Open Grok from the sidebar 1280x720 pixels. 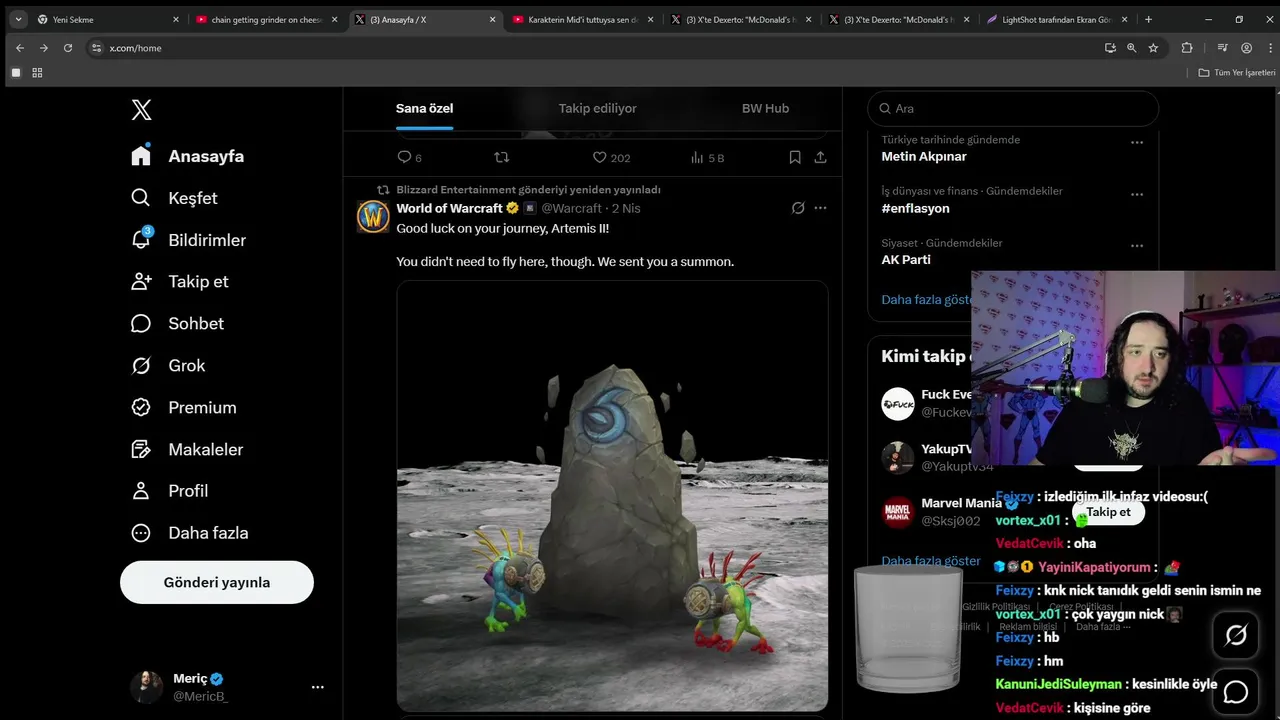(x=168, y=366)
